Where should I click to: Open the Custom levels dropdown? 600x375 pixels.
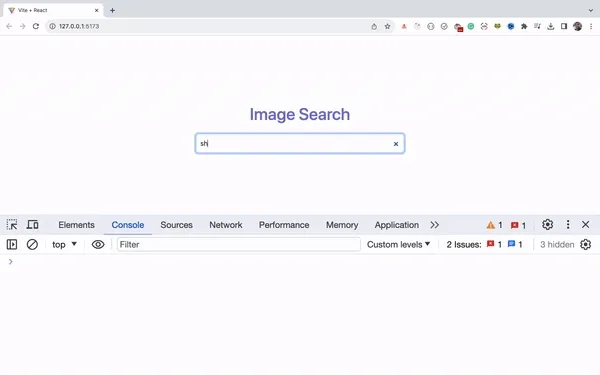click(x=398, y=245)
